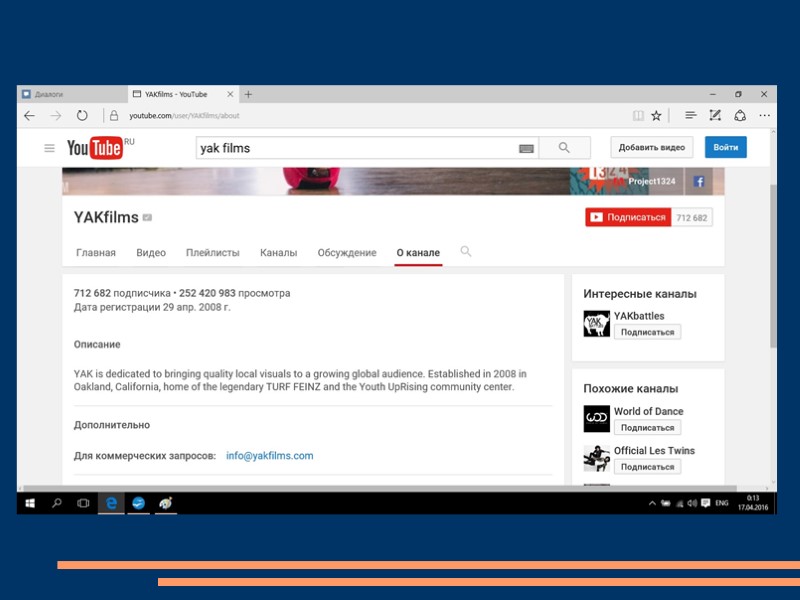The height and width of the screenshot is (600, 800).
Task: Click the ENG language indicator
Action: 721,504
